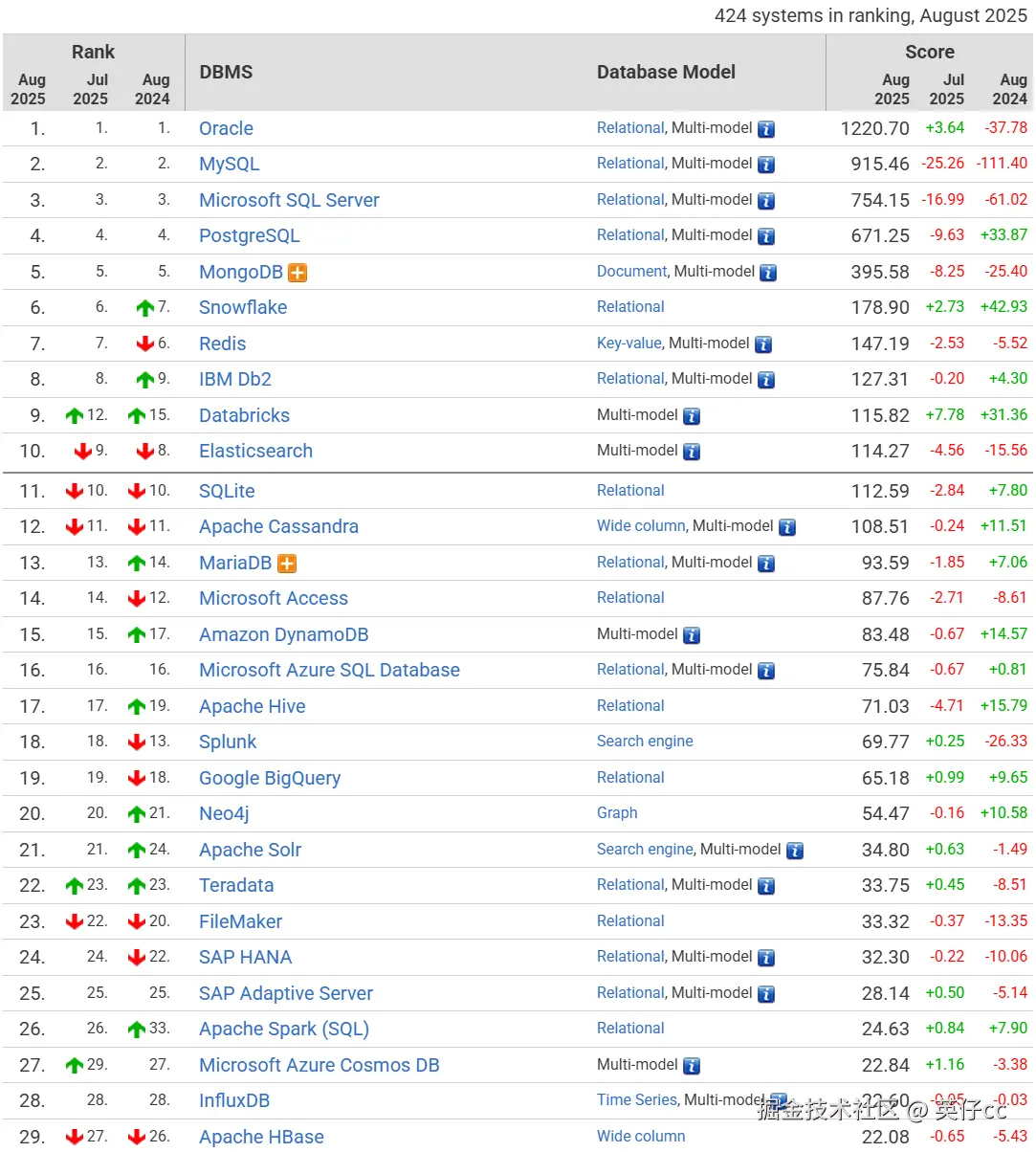Open the Microsoft SQL Server link
Viewport: 1036px width, 1152px height.
point(289,200)
